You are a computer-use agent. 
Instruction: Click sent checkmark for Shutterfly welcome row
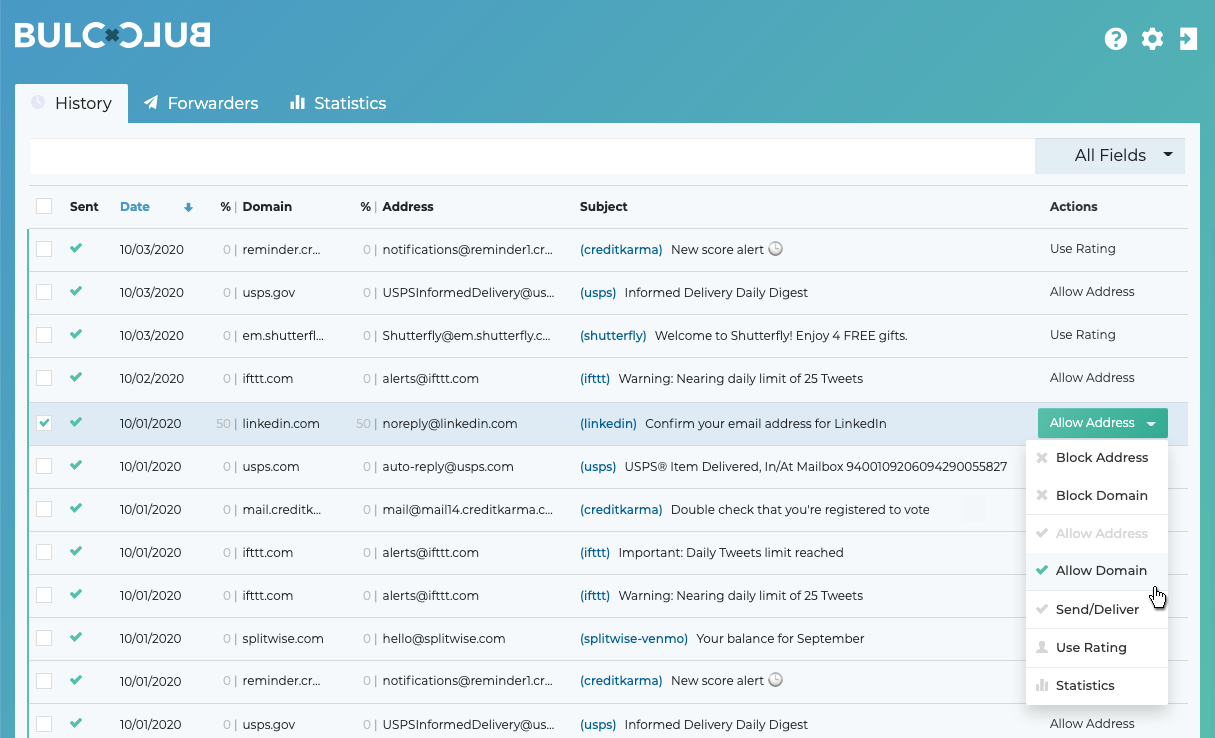pos(76,334)
